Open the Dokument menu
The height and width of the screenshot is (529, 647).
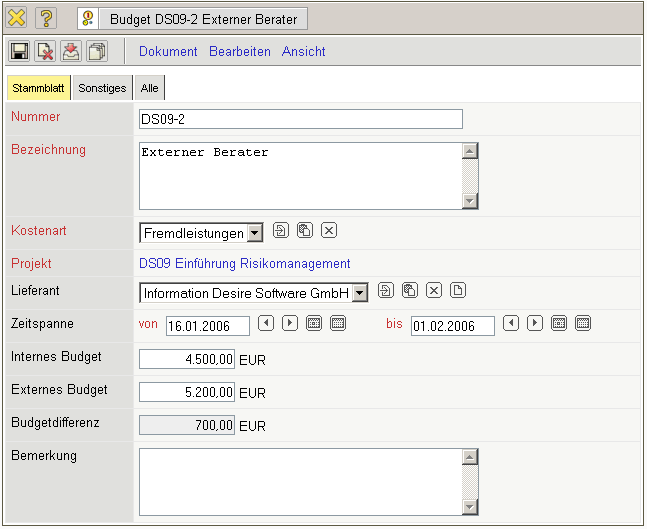(168, 51)
